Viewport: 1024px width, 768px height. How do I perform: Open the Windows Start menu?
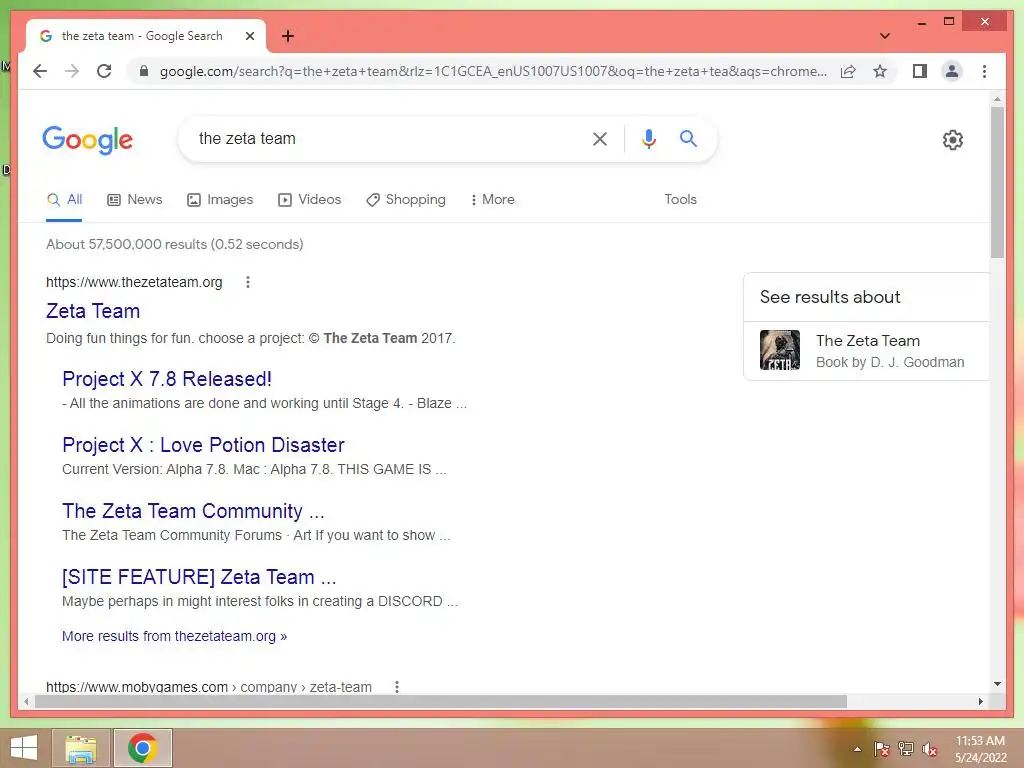coord(24,748)
